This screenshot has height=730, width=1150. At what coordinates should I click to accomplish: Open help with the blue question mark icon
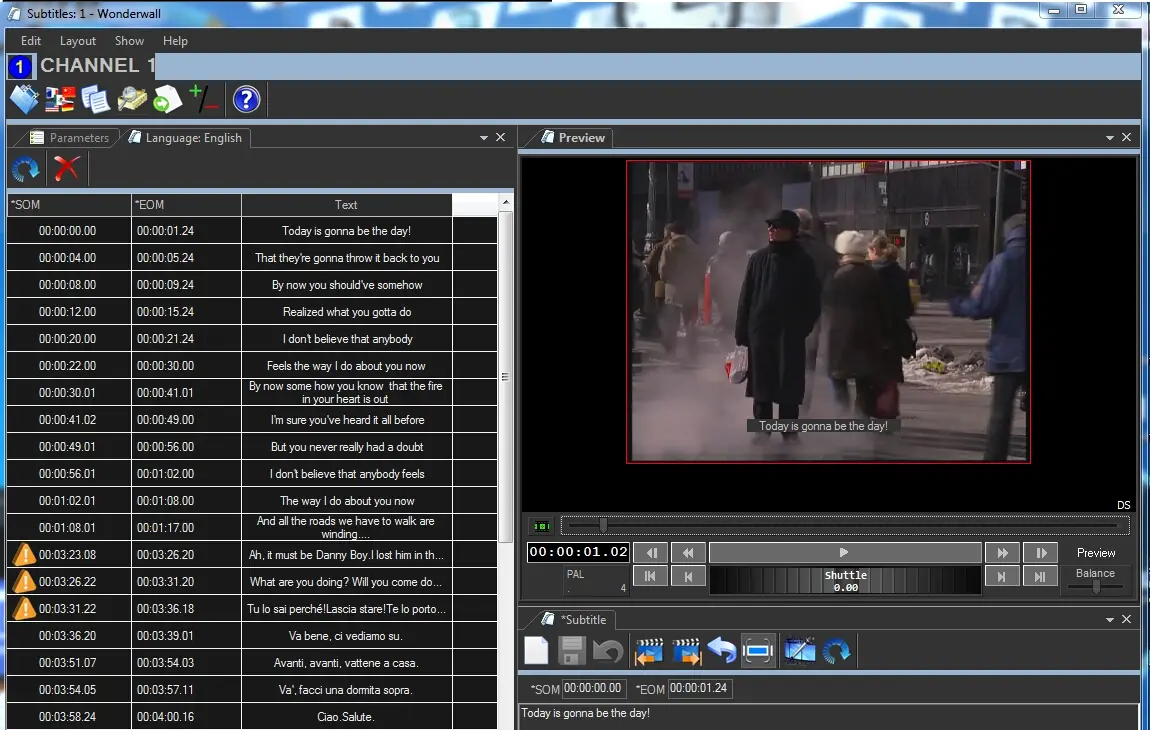pyautogui.click(x=246, y=99)
